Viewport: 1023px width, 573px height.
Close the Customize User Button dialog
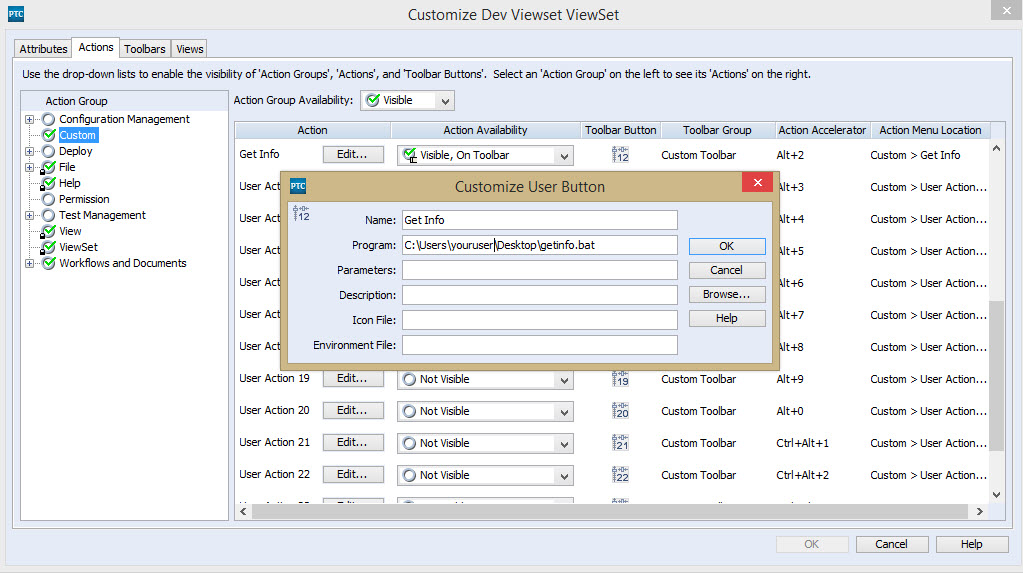click(x=757, y=183)
